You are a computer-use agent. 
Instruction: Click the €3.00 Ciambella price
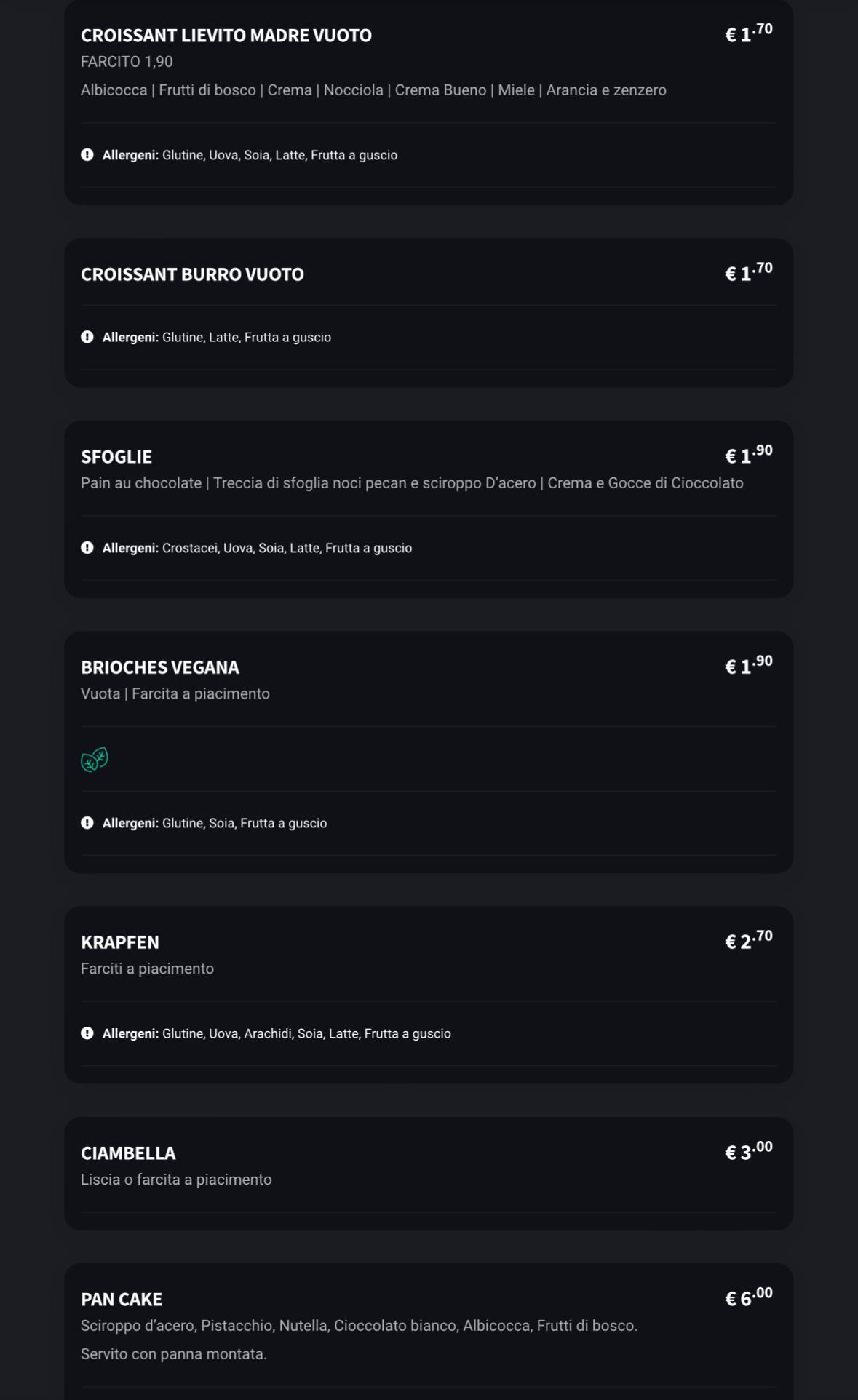point(748,1152)
